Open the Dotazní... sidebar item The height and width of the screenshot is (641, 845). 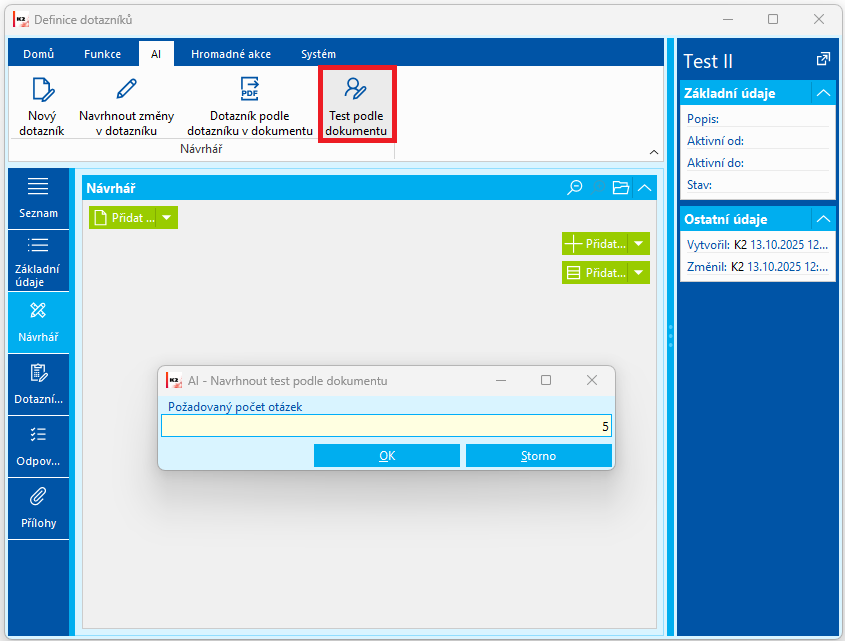pos(38,384)
